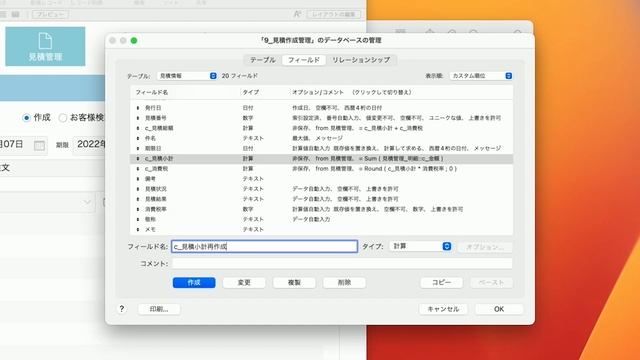
Task: Select the 見積状況 field row
Action: (322, 189)
